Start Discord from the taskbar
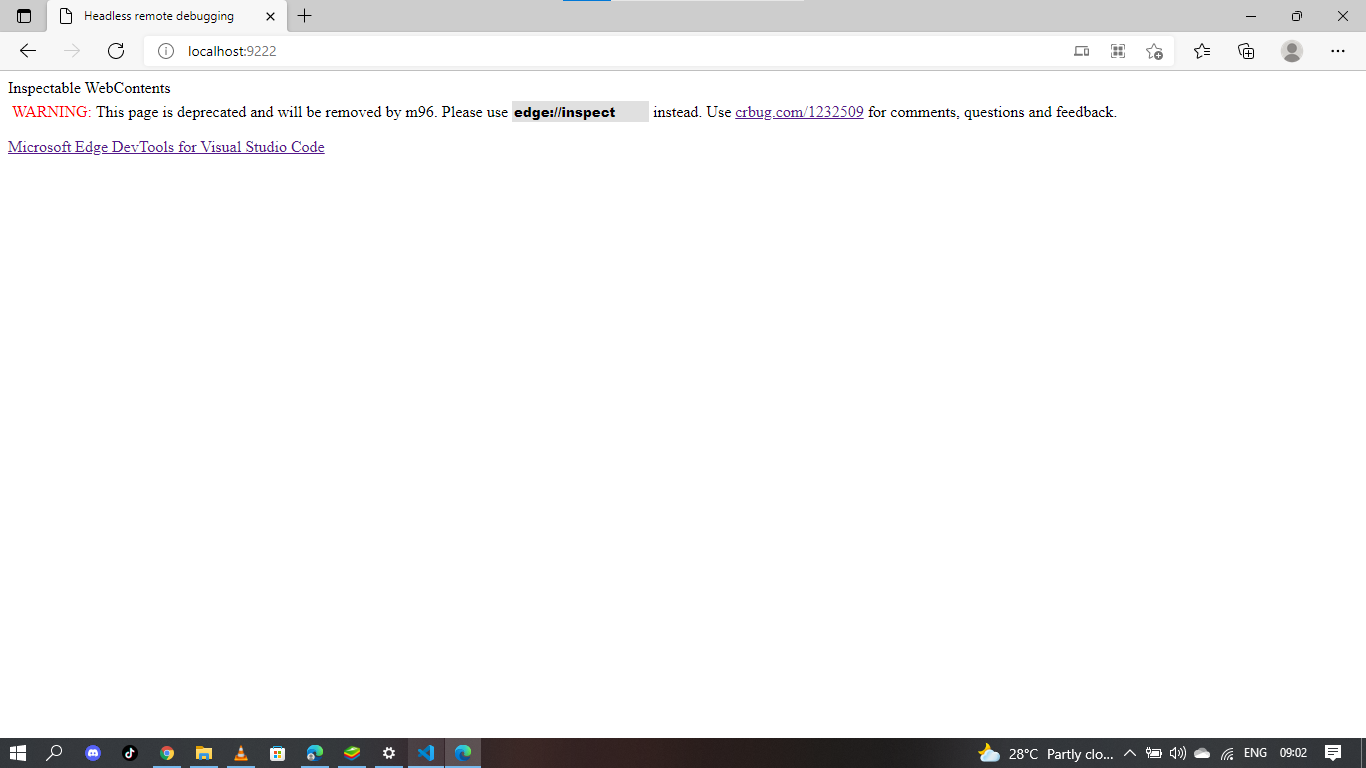The image size is (1366, 768). [92, 753]
